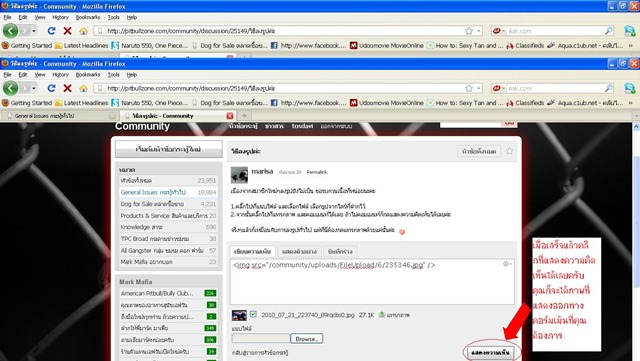This screenshot has height=361, width=640.
Task: Open All Gangster category in sidebar
Action: 168,250
